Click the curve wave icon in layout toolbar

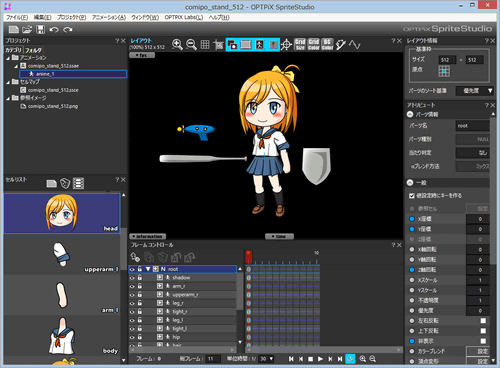pyautogui.click(x=355, y=44)
